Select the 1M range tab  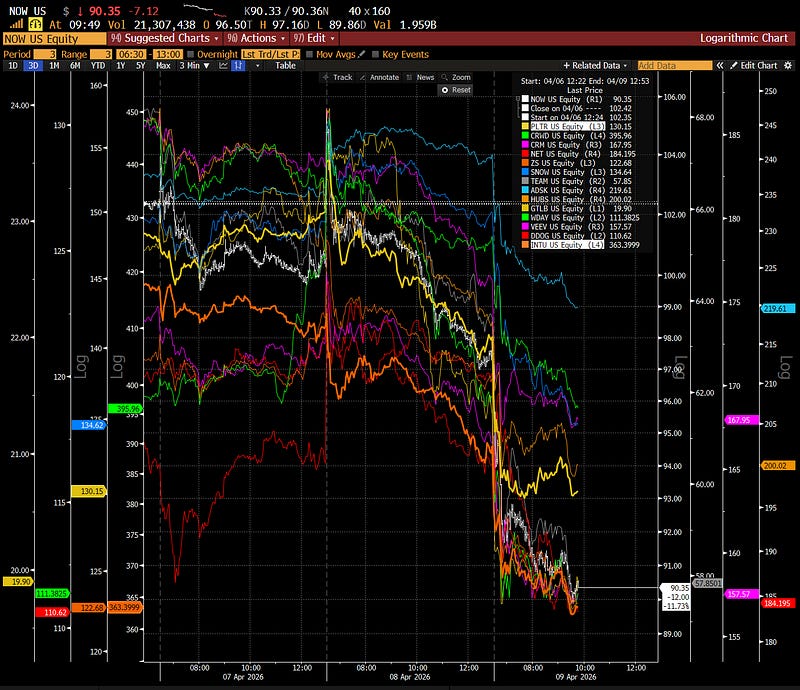[x=54, y=65]
